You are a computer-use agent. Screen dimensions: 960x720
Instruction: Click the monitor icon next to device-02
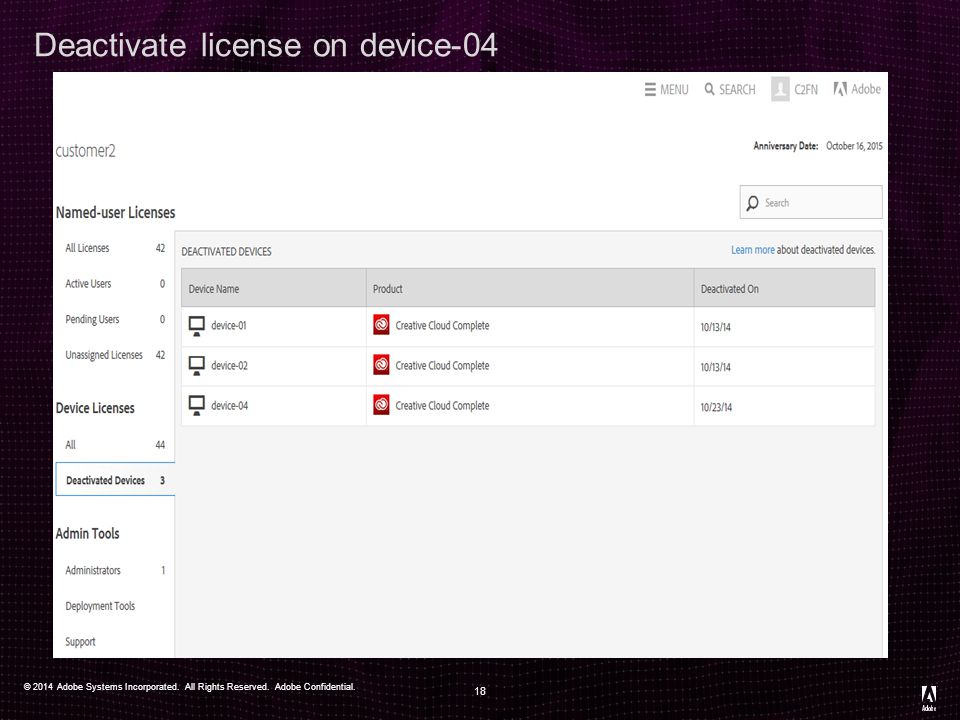(197, 366)
